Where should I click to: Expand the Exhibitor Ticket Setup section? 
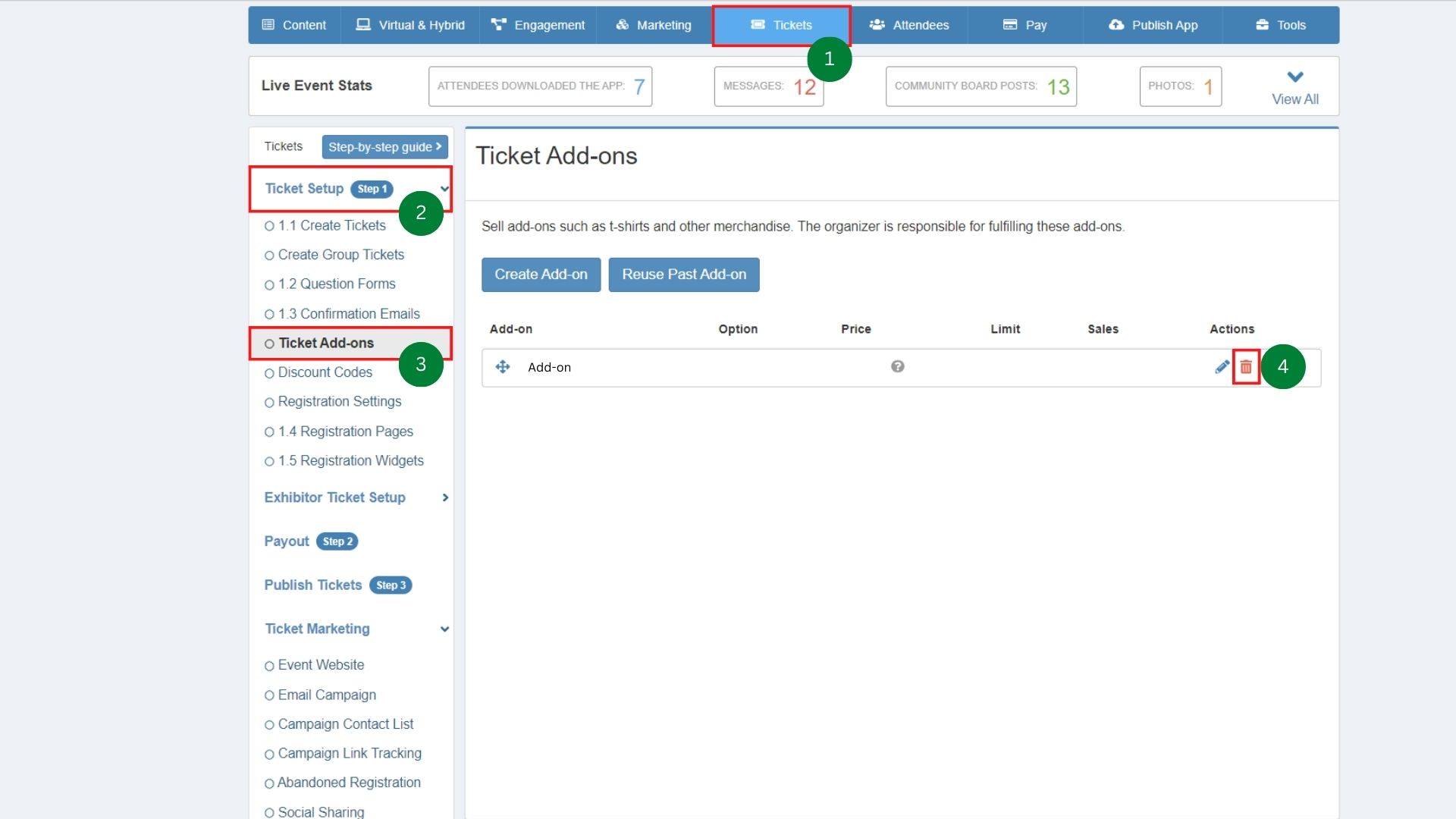tap(444, 497)
